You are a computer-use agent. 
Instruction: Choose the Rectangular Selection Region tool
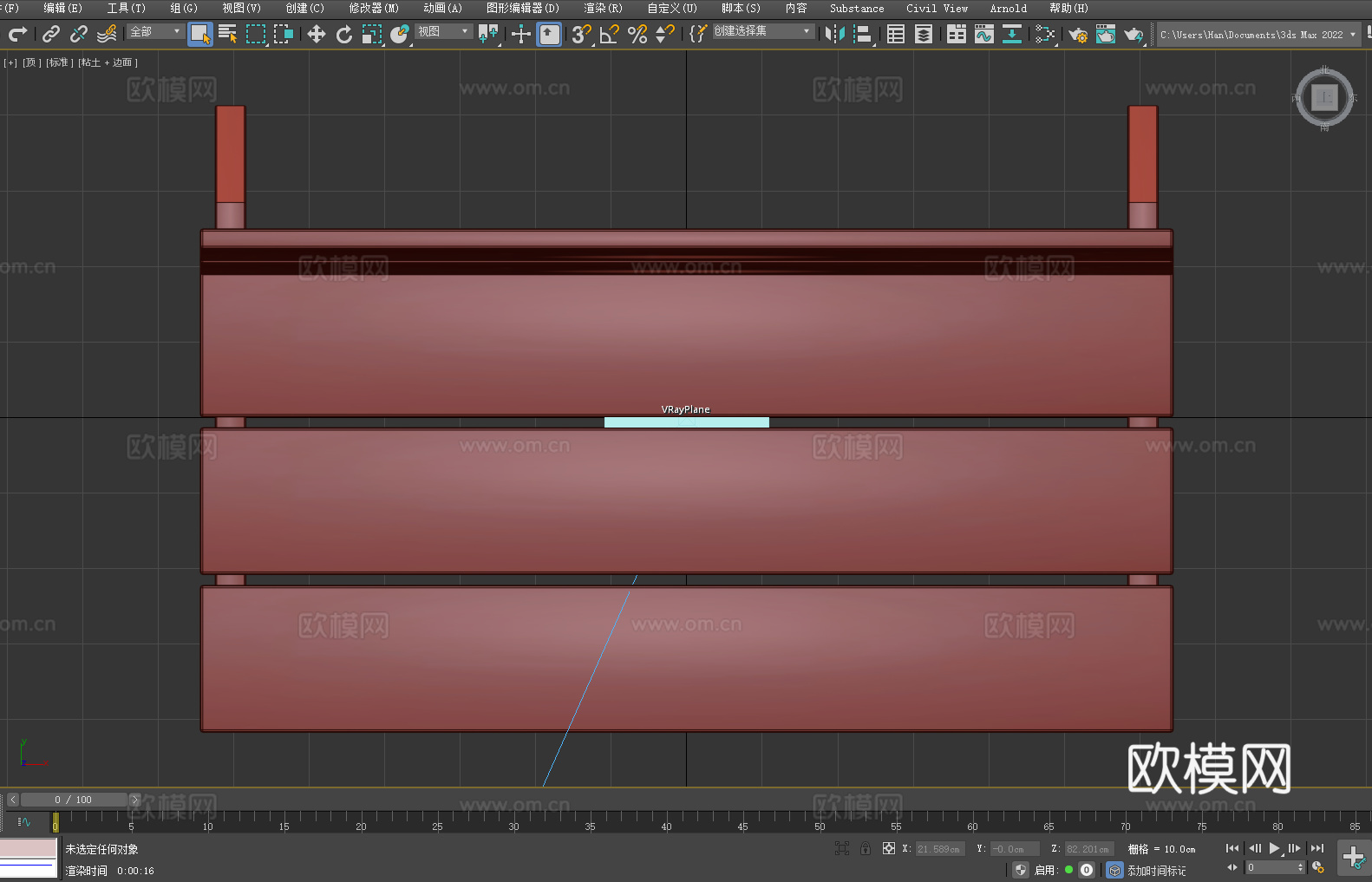(256, 34)
